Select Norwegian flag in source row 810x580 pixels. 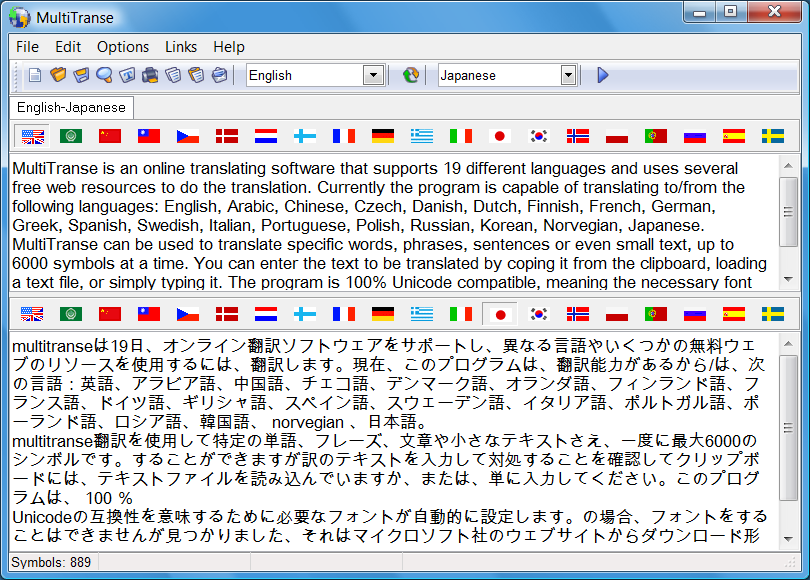(x=578, y=136)
